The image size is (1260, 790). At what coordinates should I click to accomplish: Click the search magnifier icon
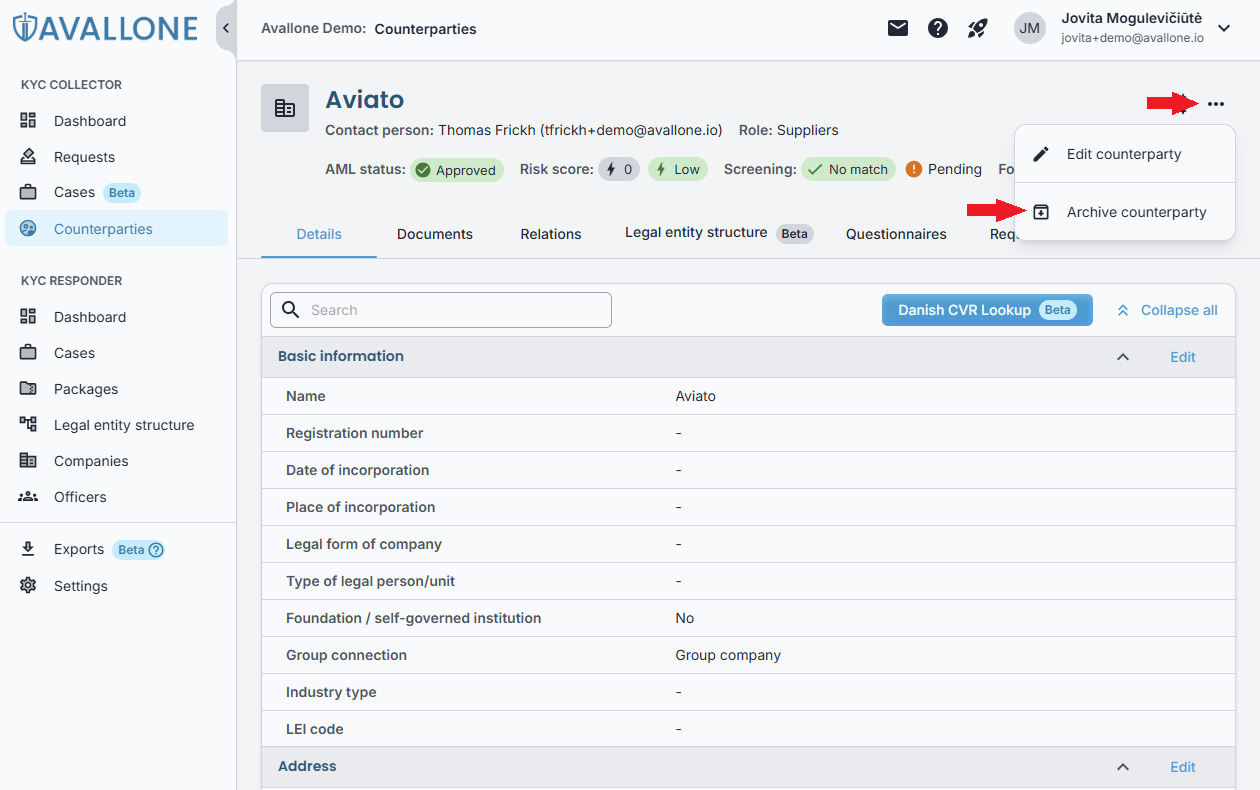point(291,310)
